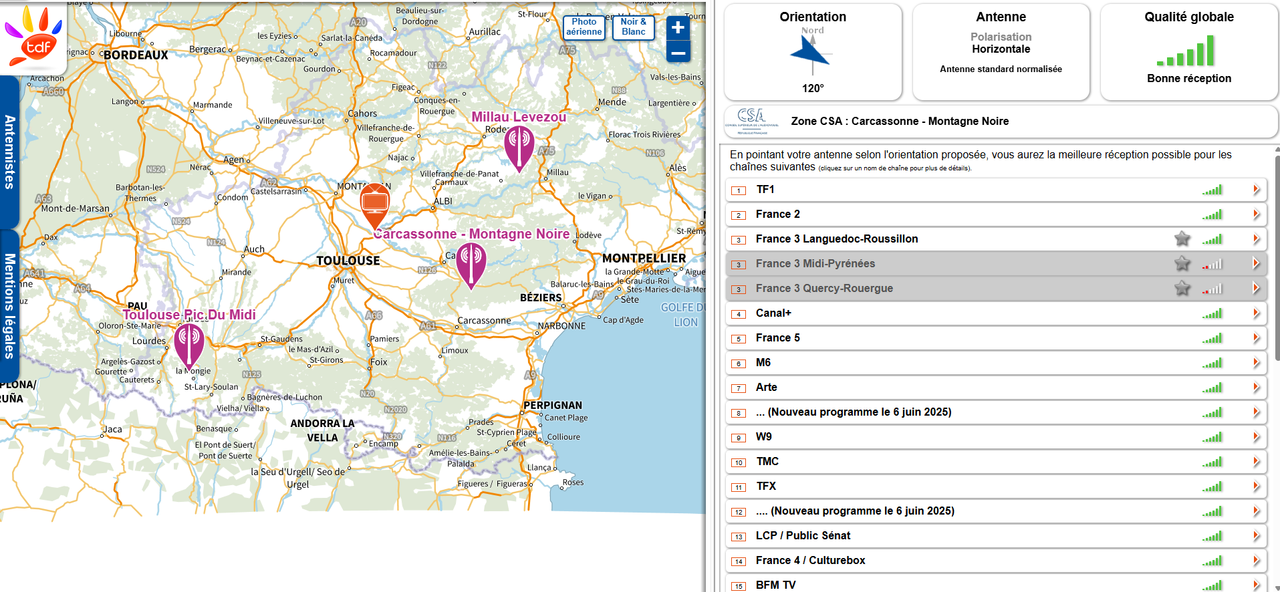Image resolution: width=1280 pixels, height=592 pixels.
Task: Switch map to Noir & Blanc view
Action: tap(633, 27)
